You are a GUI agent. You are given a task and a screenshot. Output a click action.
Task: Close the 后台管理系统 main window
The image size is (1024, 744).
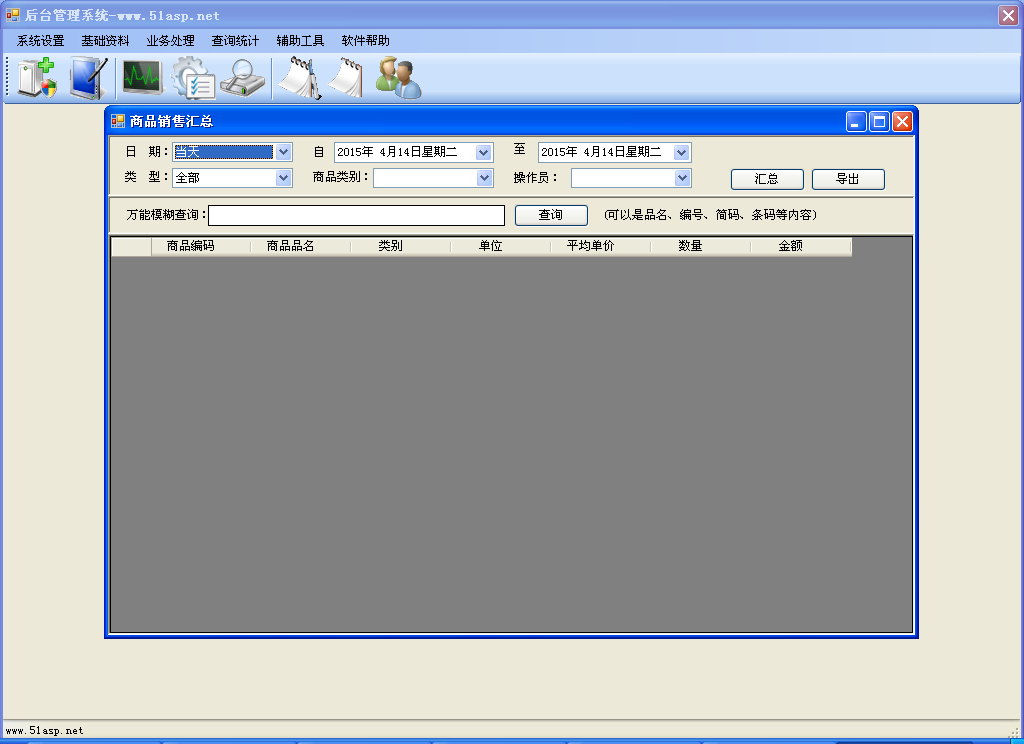pos(1008,15)
